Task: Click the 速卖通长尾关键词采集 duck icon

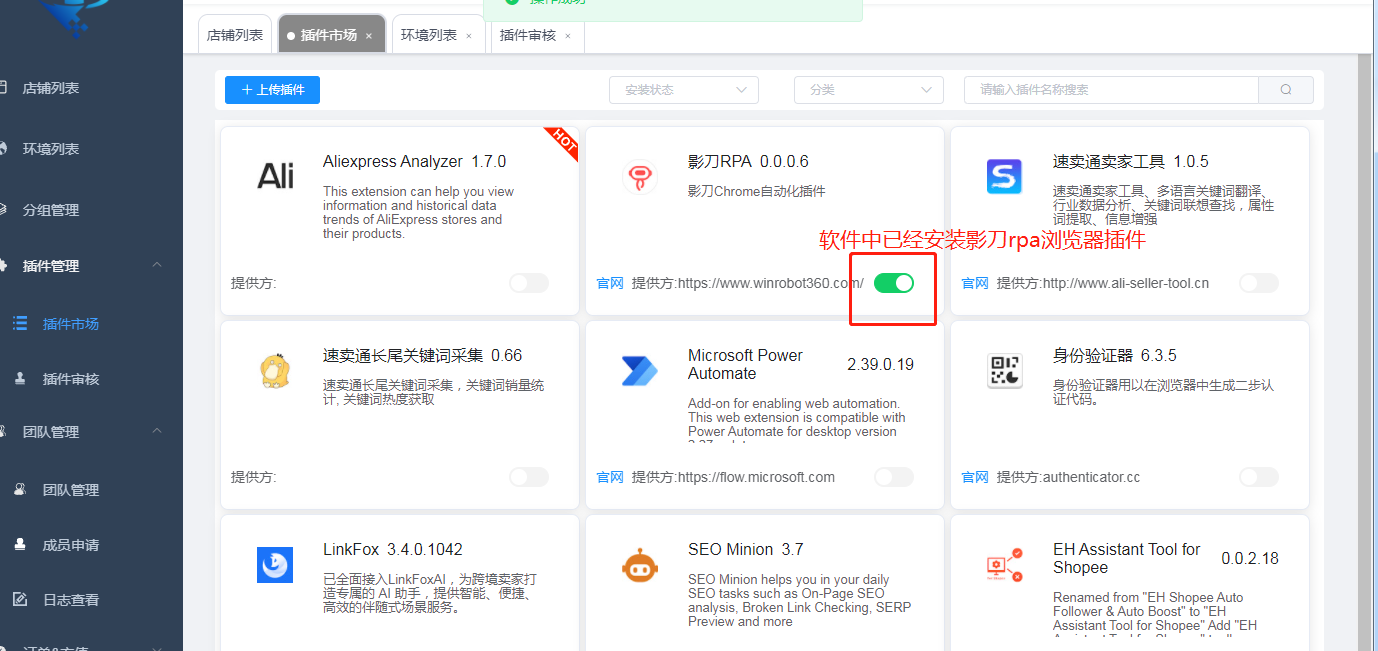Action: click(x=275, y=371)
